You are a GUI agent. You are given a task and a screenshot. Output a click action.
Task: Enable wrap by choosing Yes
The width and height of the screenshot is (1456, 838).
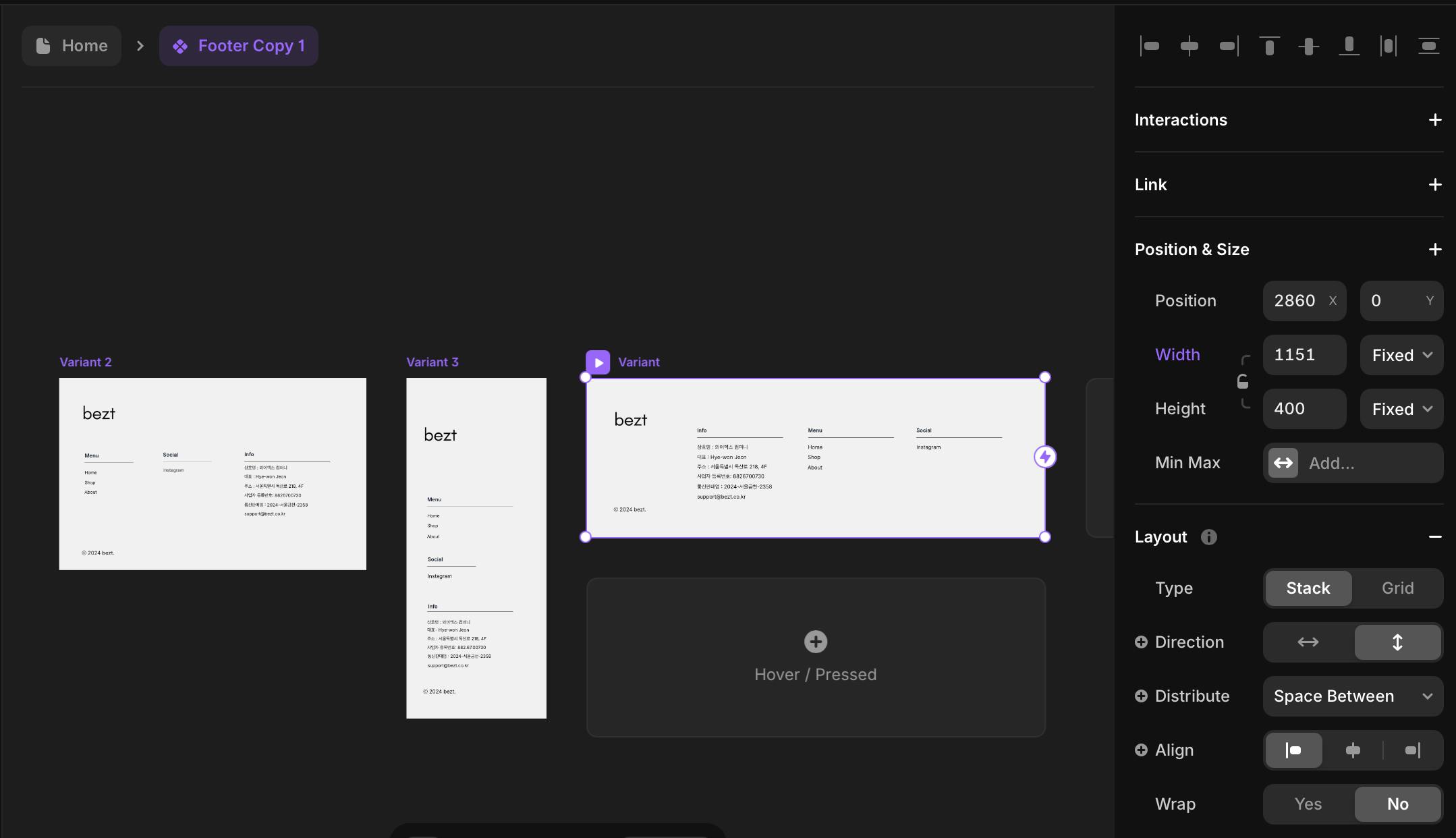pos(1308,804)
